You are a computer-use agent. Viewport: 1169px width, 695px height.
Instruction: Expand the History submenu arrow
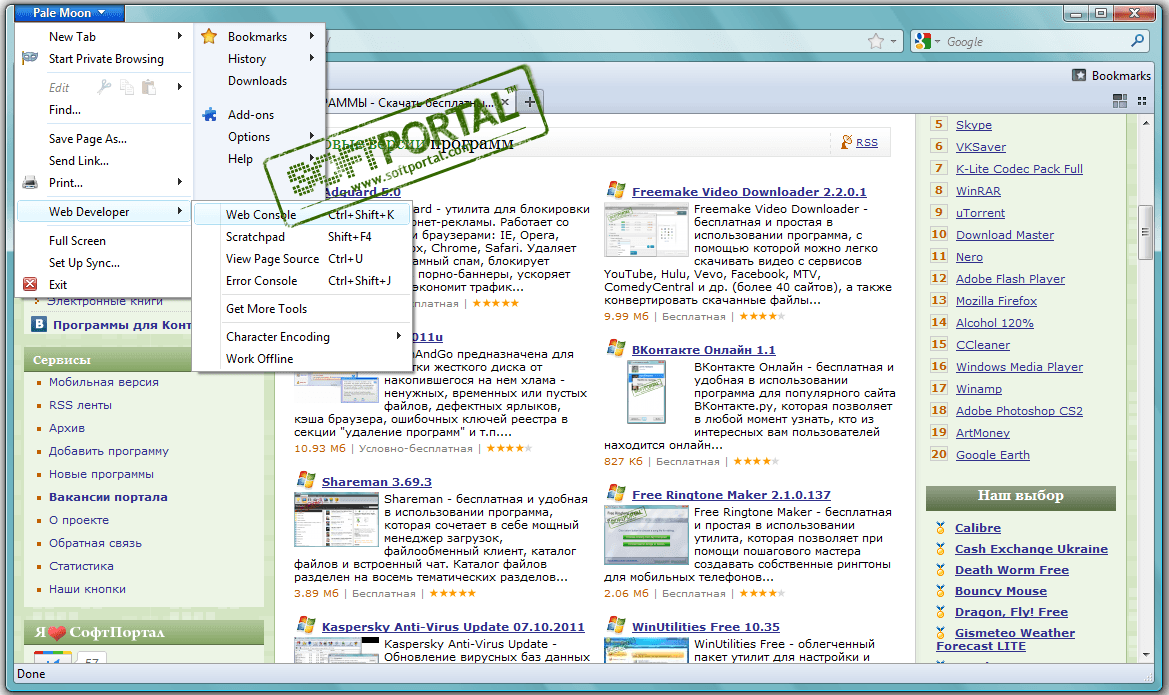tap(312, 58)
